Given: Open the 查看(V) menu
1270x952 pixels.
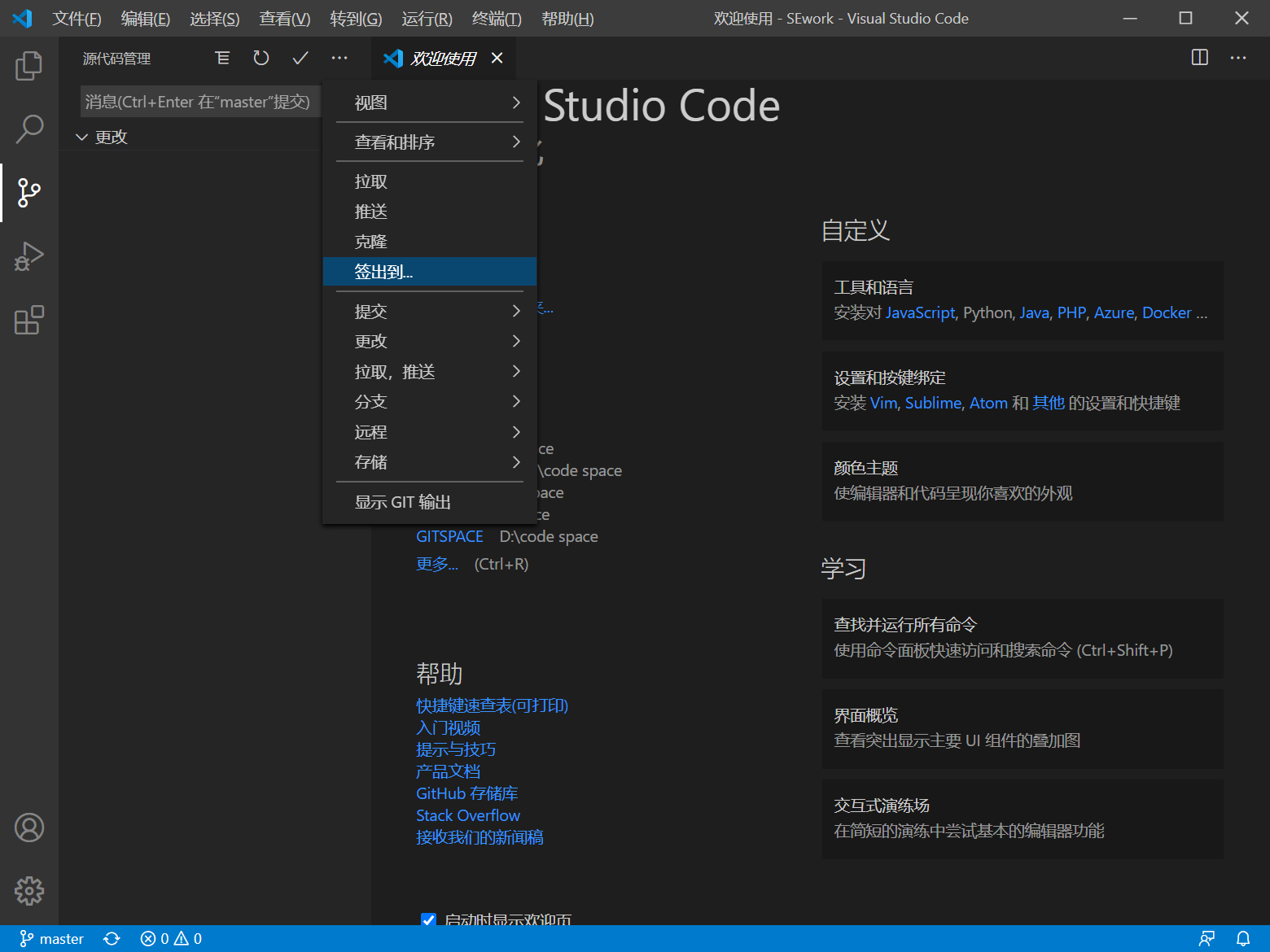Looking at the screenshot, I should pyautogui.click(x=285, y=18).
